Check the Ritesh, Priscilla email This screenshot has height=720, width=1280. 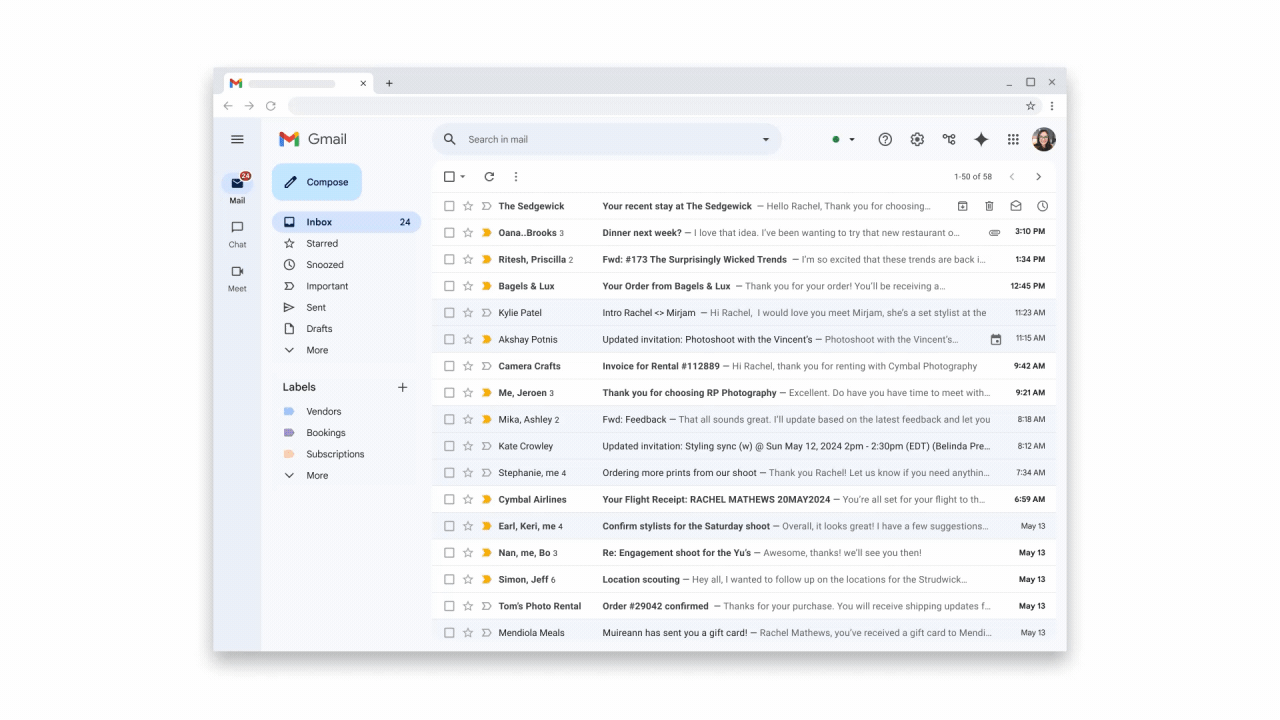coord(449,259)
